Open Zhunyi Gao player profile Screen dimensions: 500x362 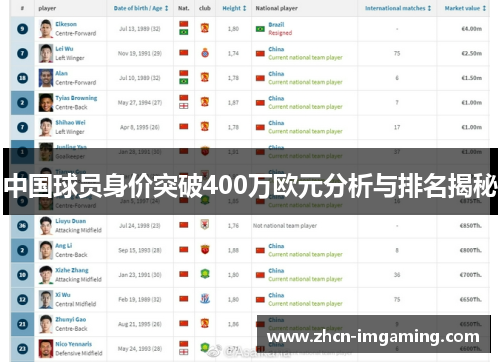point(71,319)
